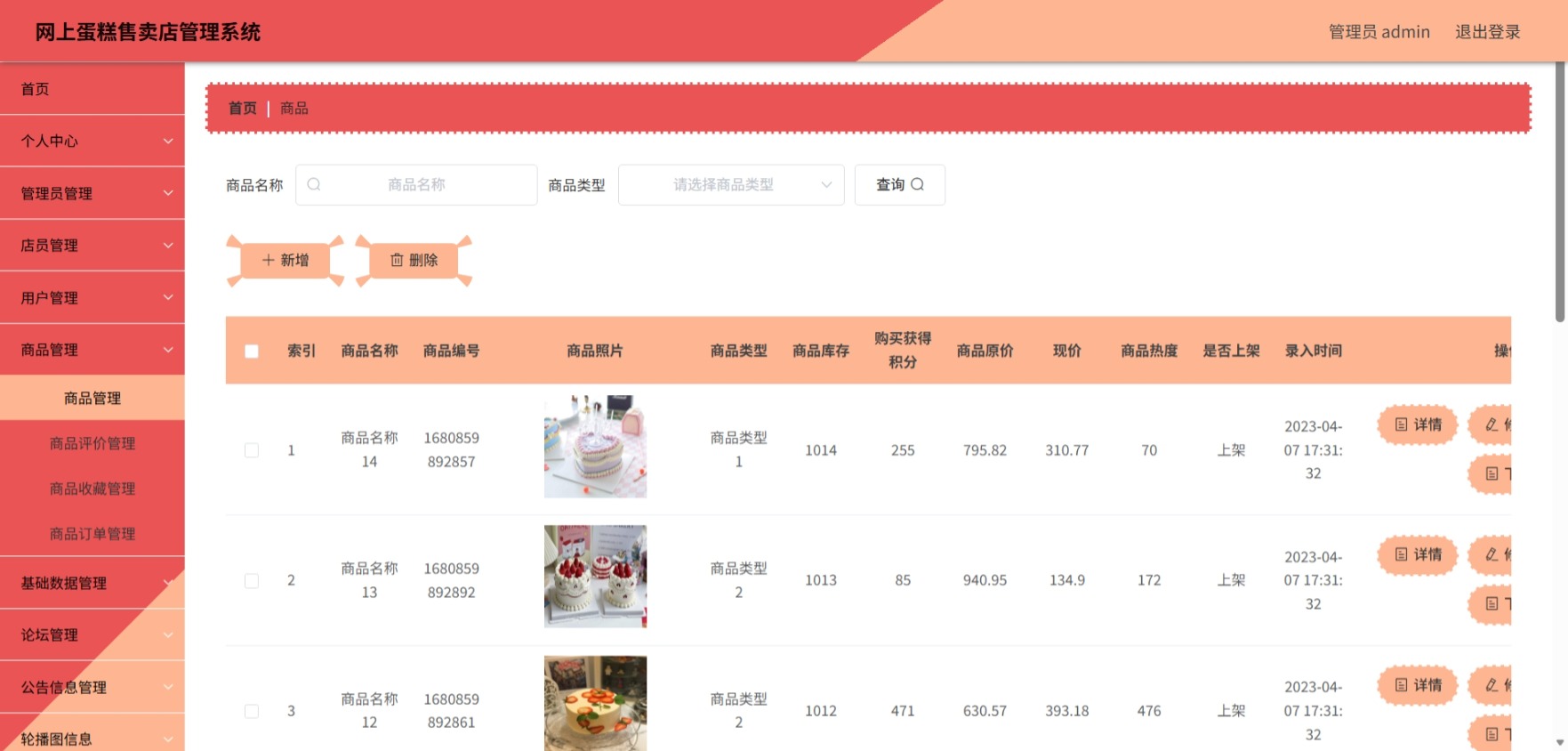Check the checkbox for row index 3
Screen dimensions: 1568x751
[252, 711]
